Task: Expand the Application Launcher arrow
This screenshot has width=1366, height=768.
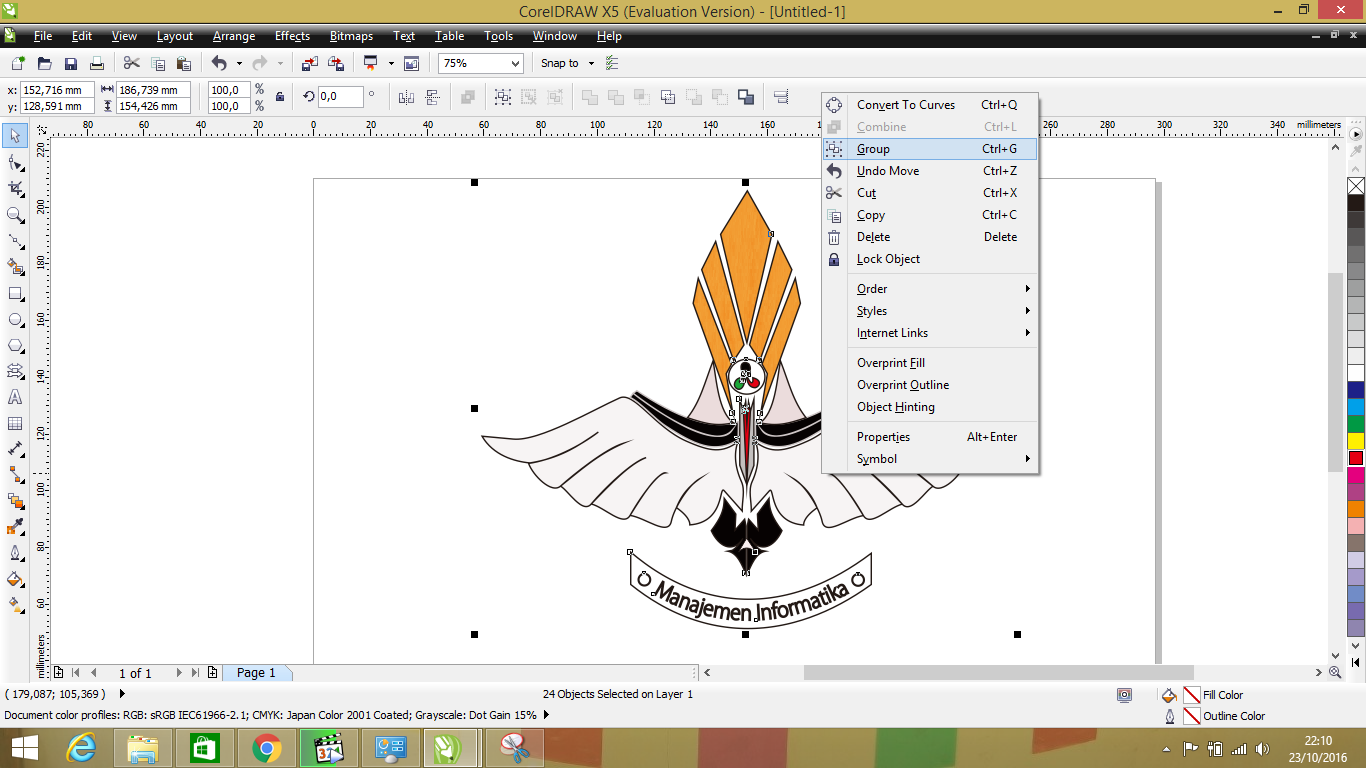Action: 391,63
